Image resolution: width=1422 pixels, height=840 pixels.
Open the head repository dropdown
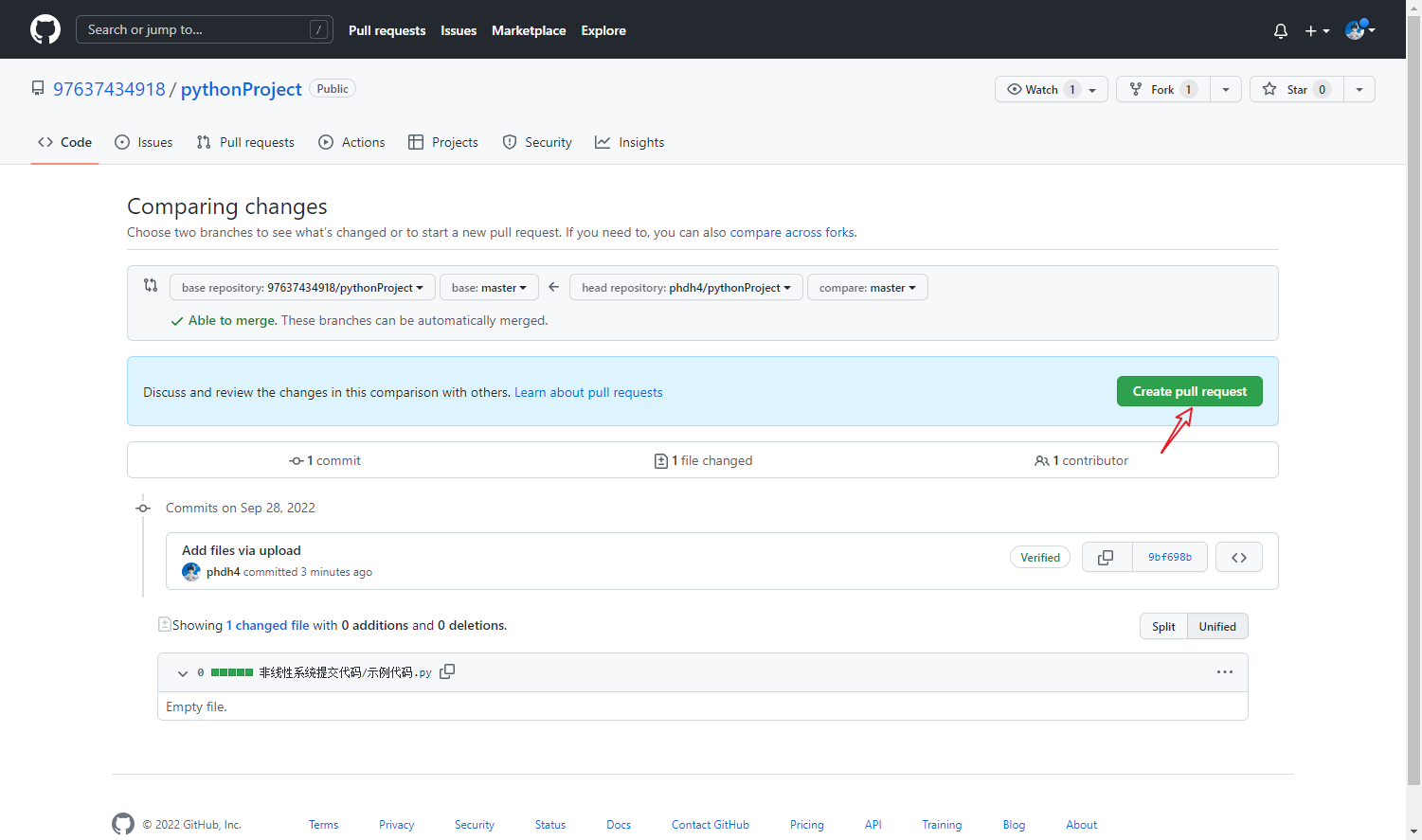coord(685,287)
